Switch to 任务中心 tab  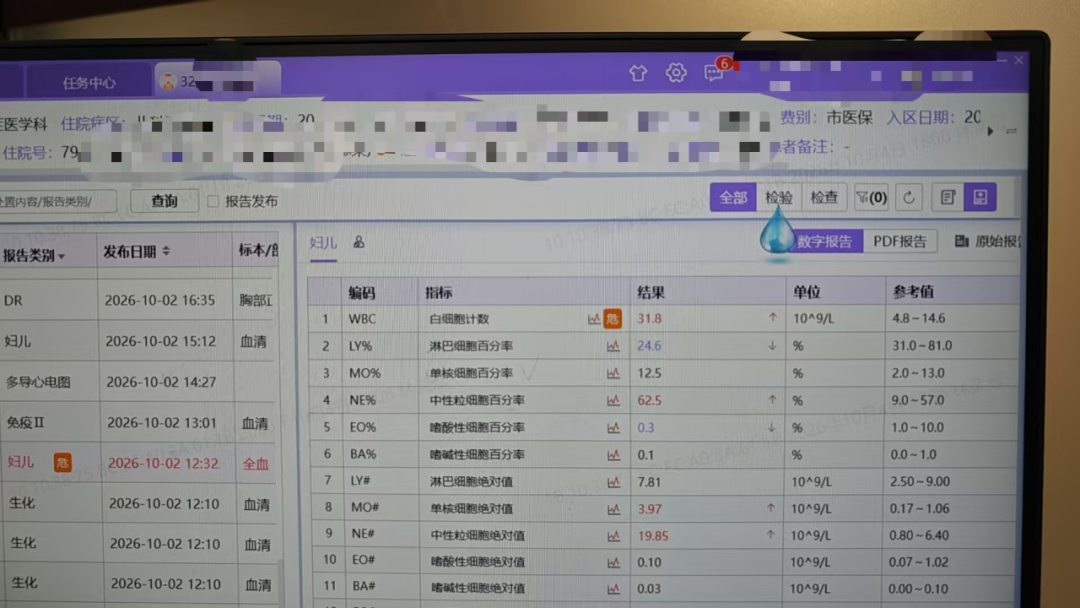coord(90,83)
